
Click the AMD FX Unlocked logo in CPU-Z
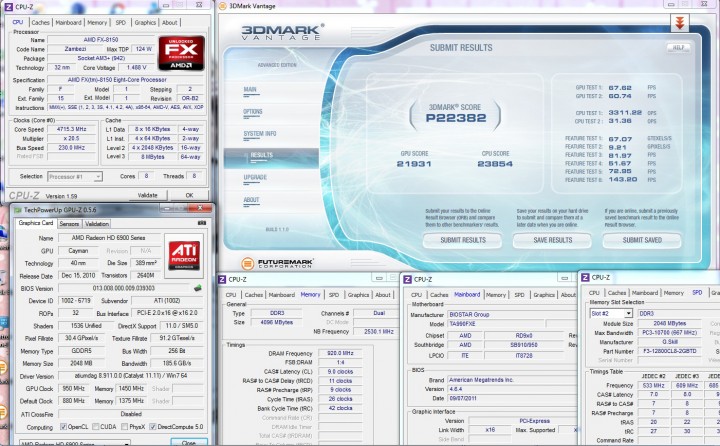[181, 53]
